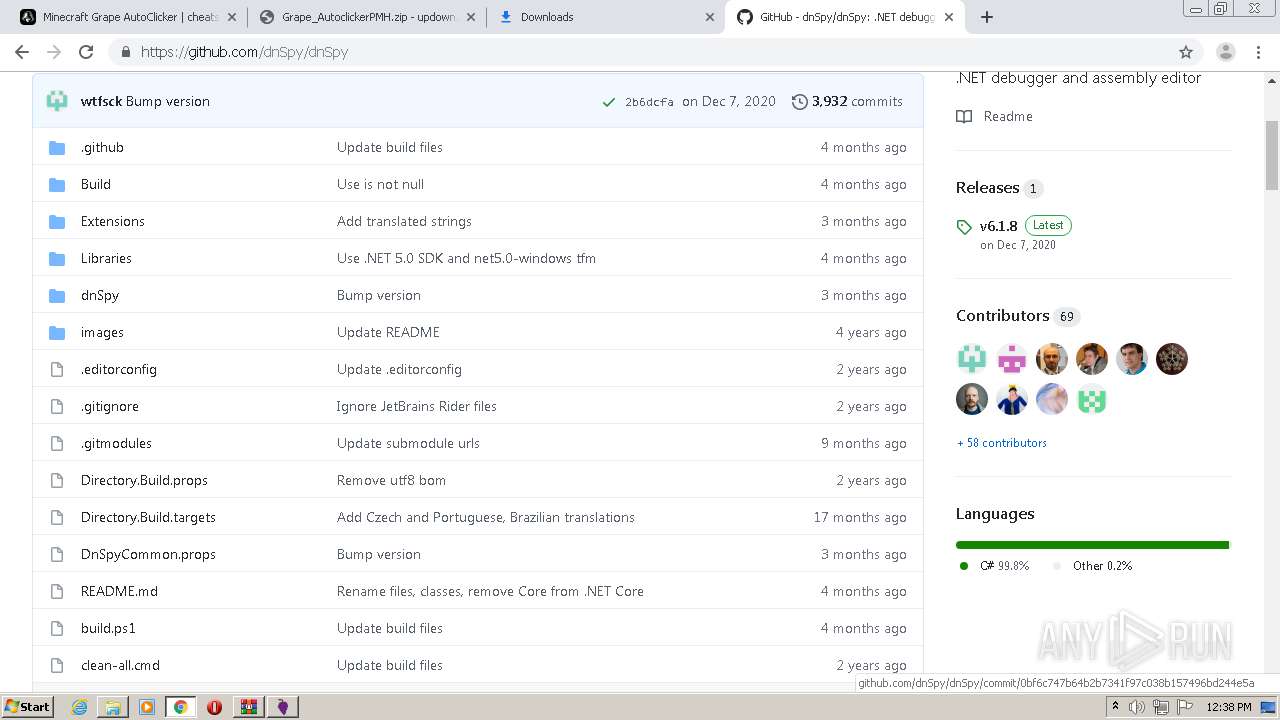Close the GitHub dnSpy tab
Viewport: 1280px width, 720px height.
(948, 17)
